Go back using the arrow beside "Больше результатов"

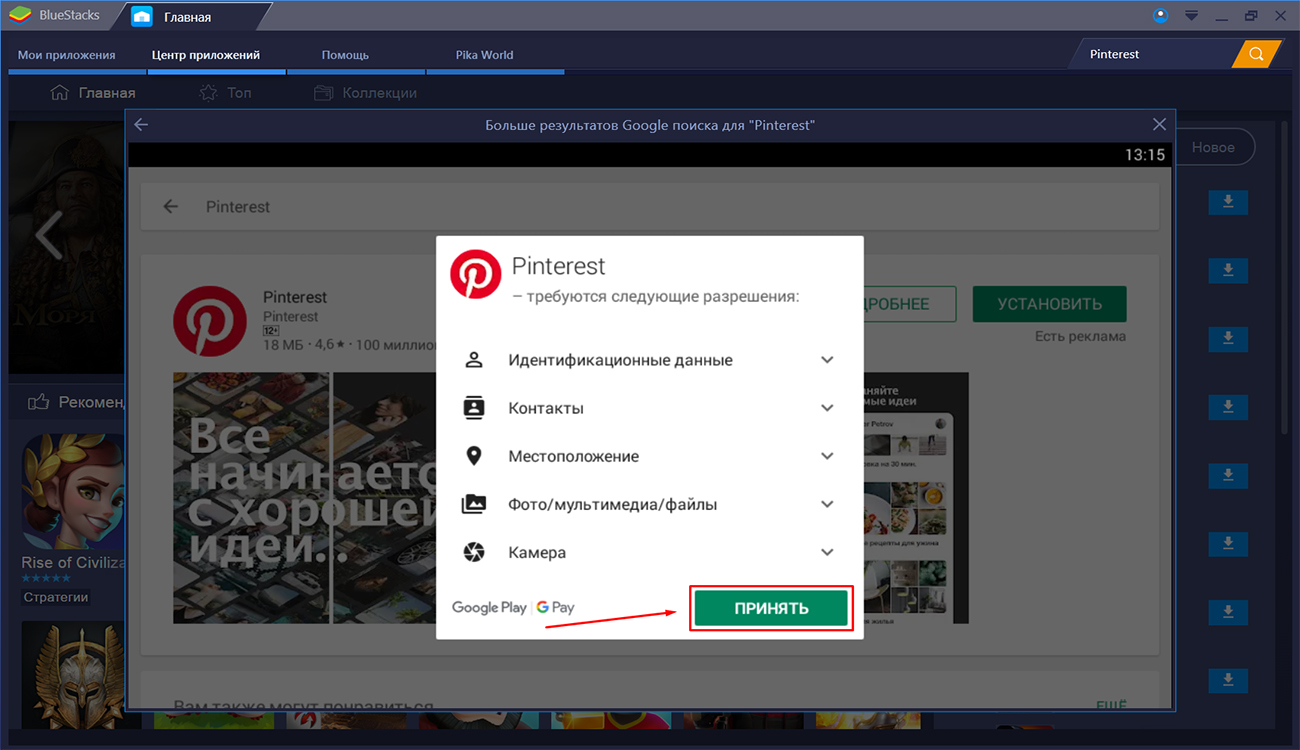tap(141, 125)
